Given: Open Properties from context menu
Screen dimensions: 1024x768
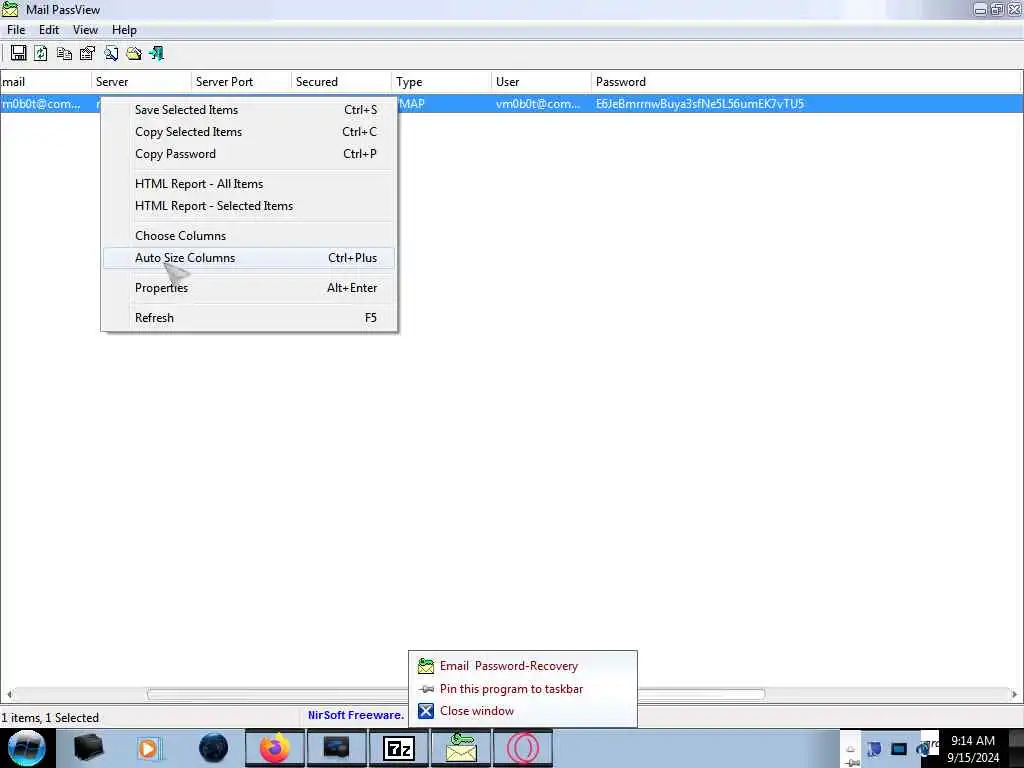Looking at the screenshot, I should tap(249, 288).
